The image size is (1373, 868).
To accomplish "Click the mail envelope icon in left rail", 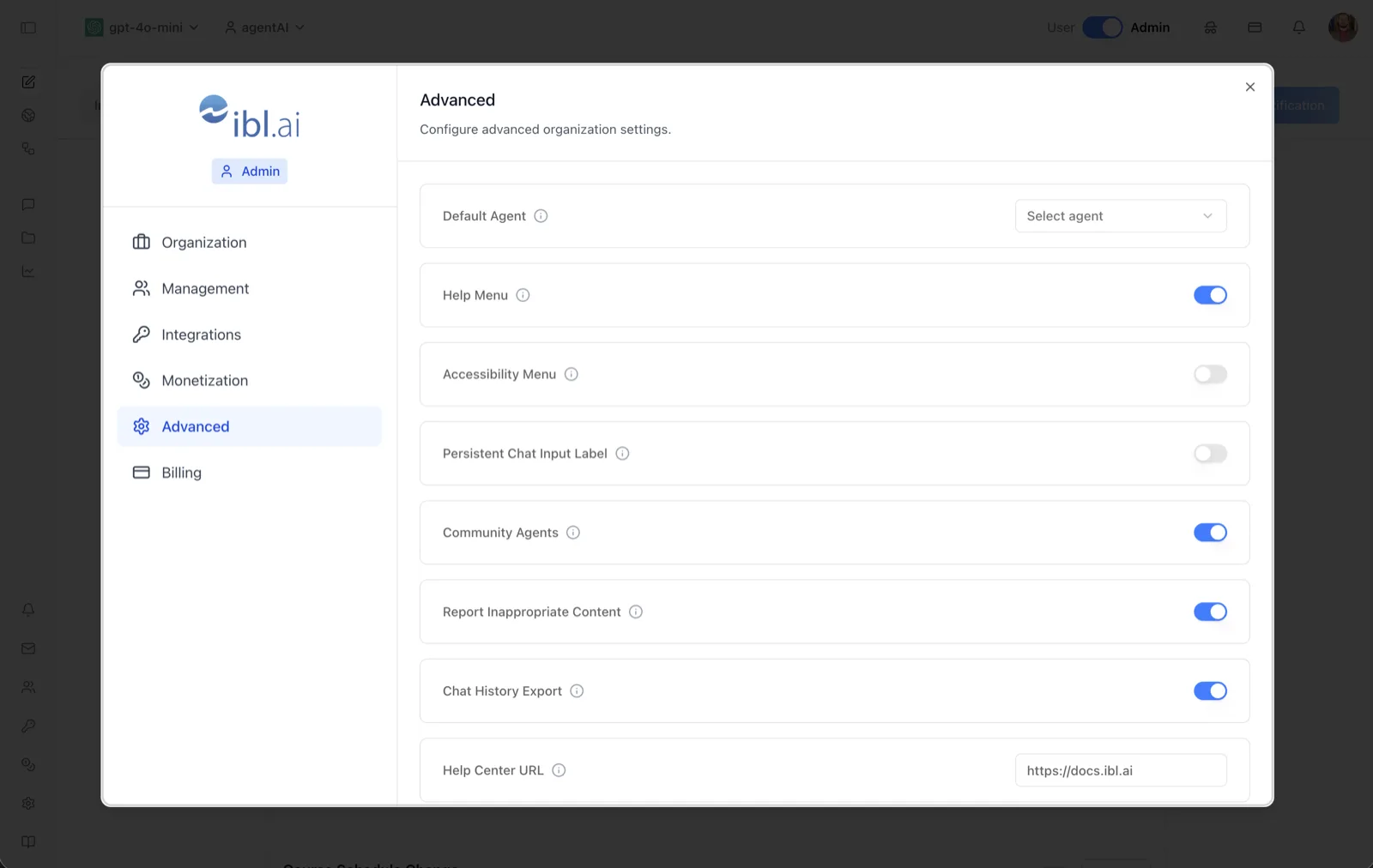I will click(x=28, y=648).
